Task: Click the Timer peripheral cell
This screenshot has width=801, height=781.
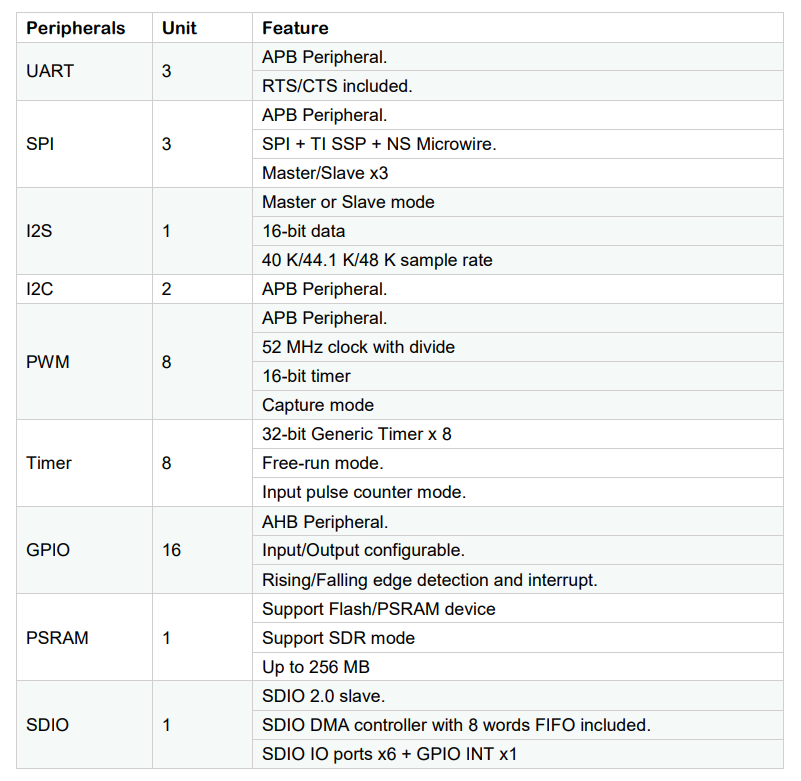Action: [x=84, y=463]
